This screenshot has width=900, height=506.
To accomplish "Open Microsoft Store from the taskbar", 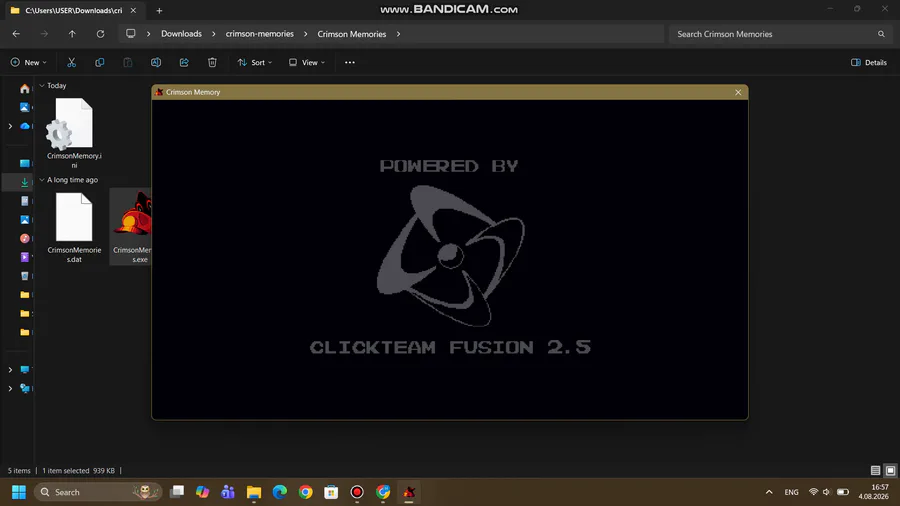I will coord(331,492).
